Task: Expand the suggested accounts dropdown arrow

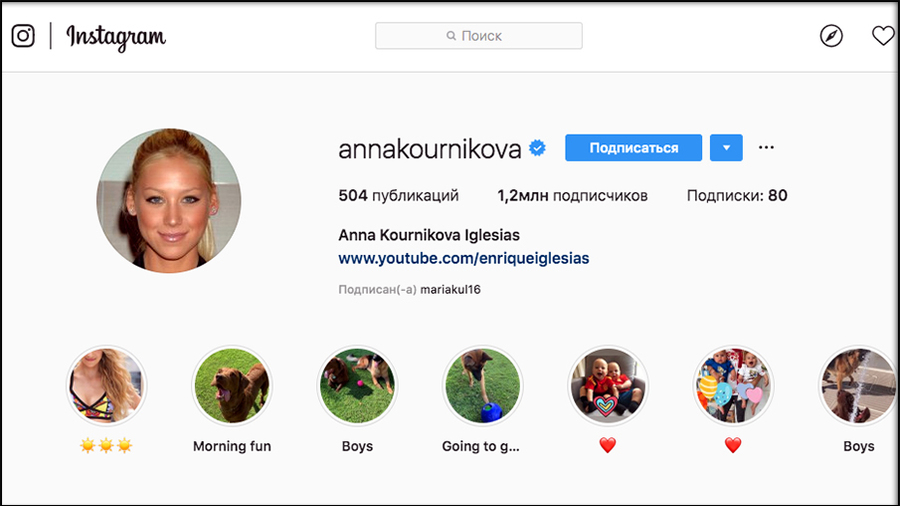Action: click(x=726, y=147)
